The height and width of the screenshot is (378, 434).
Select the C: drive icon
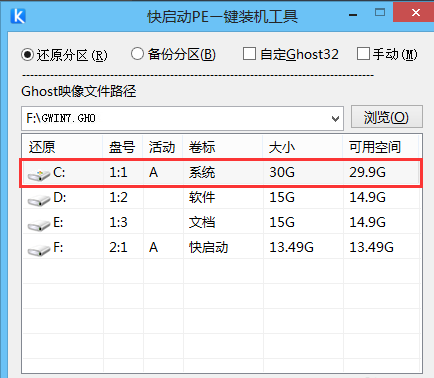39,175
